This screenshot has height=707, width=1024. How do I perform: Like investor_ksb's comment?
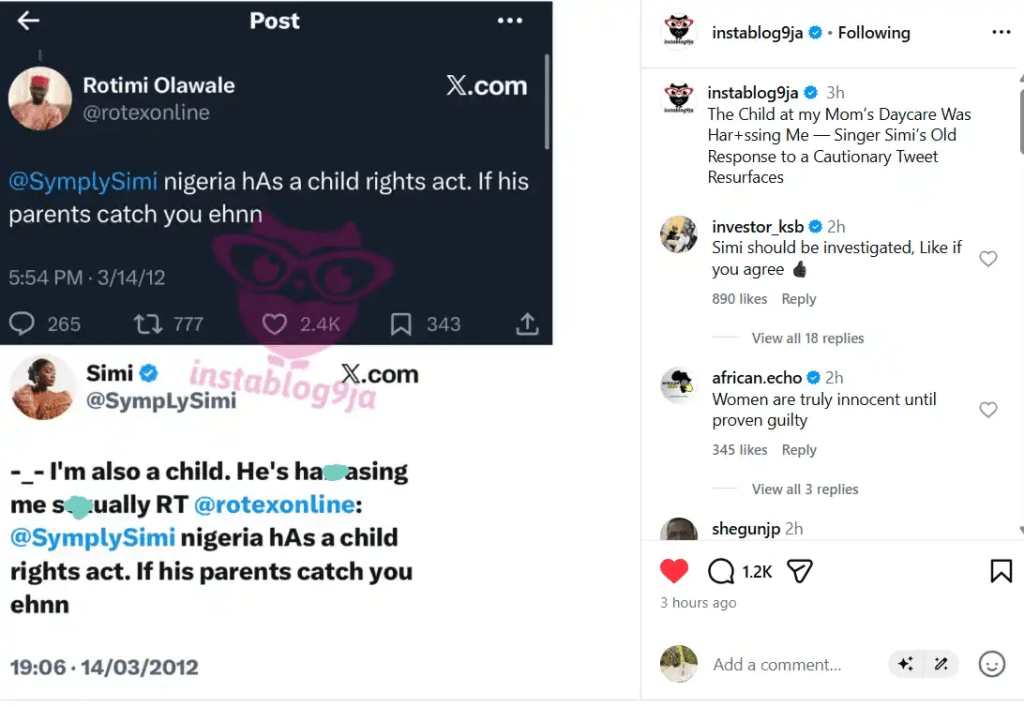click(988, 259)
